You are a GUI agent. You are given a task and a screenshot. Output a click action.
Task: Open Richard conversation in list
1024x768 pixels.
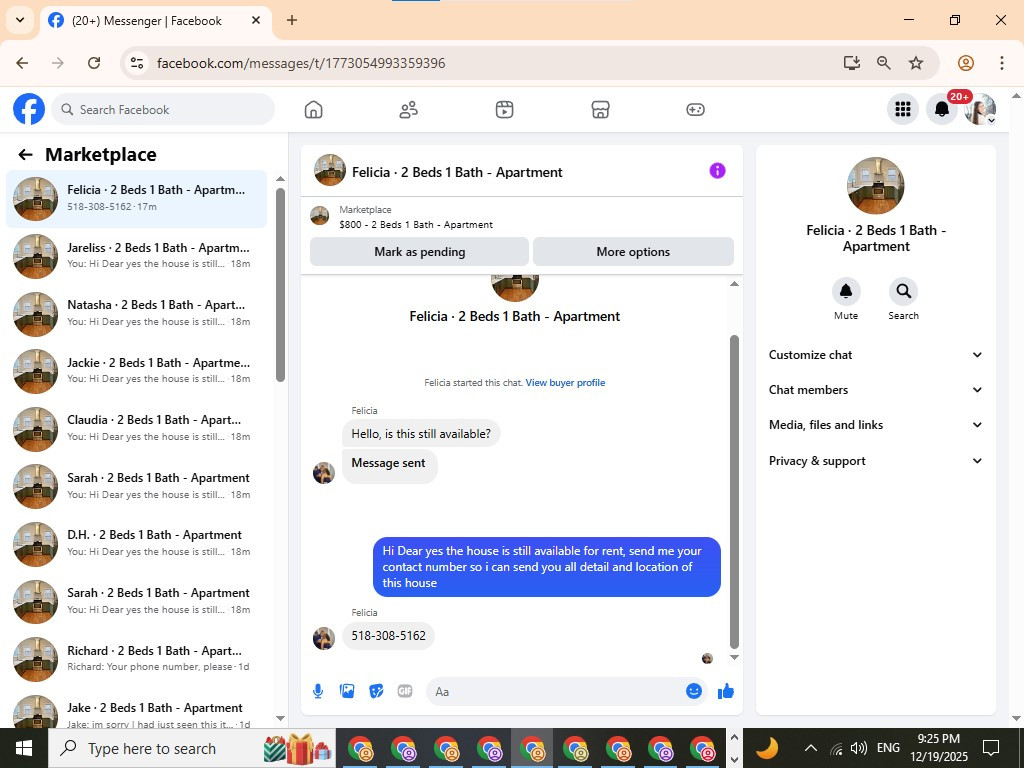(136, 658)
